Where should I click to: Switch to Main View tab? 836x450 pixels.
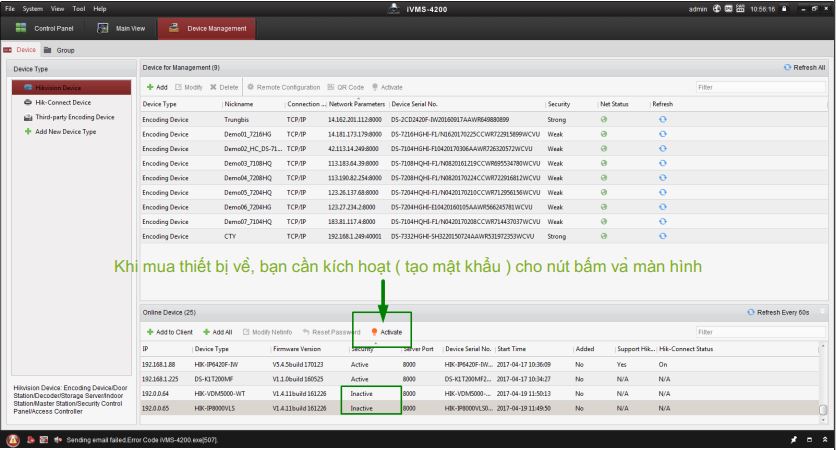pos(122,28)
